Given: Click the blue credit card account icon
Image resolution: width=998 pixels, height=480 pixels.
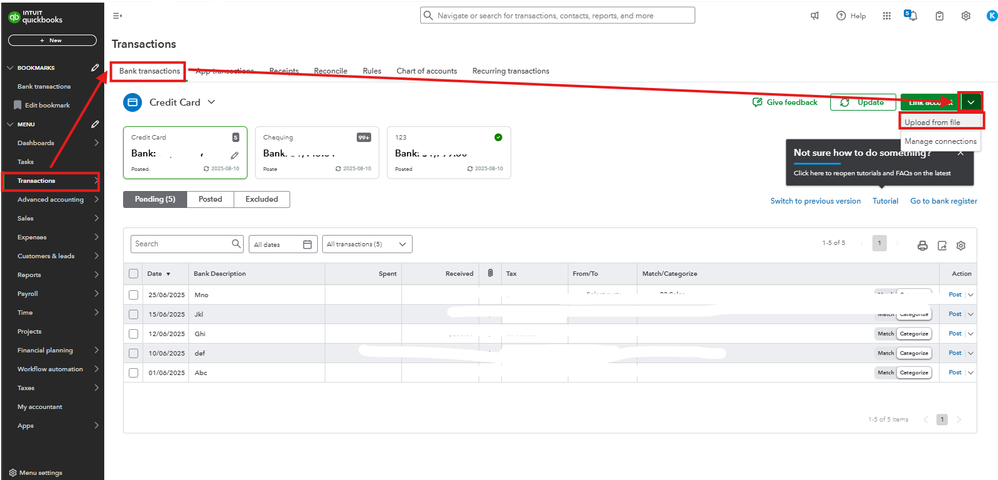Looking at the screenshot, I should [132, 102].
